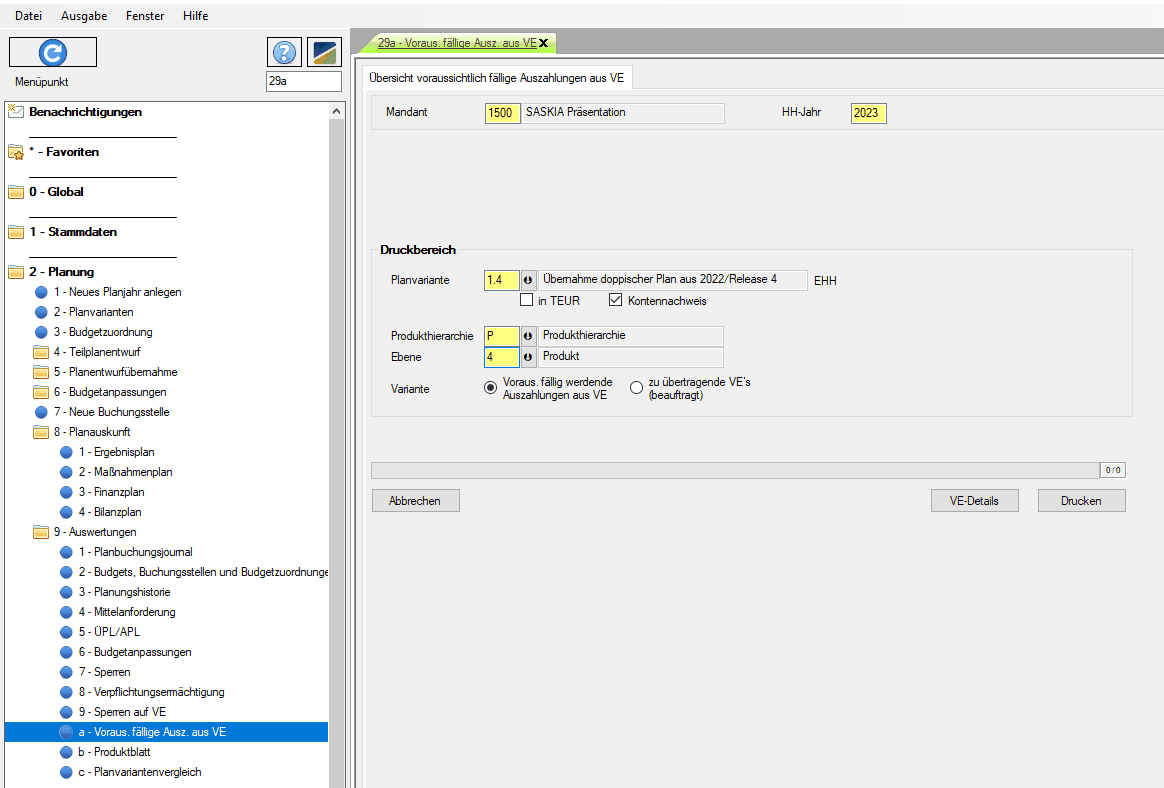Open help via question mark icon
This screenshot has width=1164, height=788.
(x=284, y=53)
